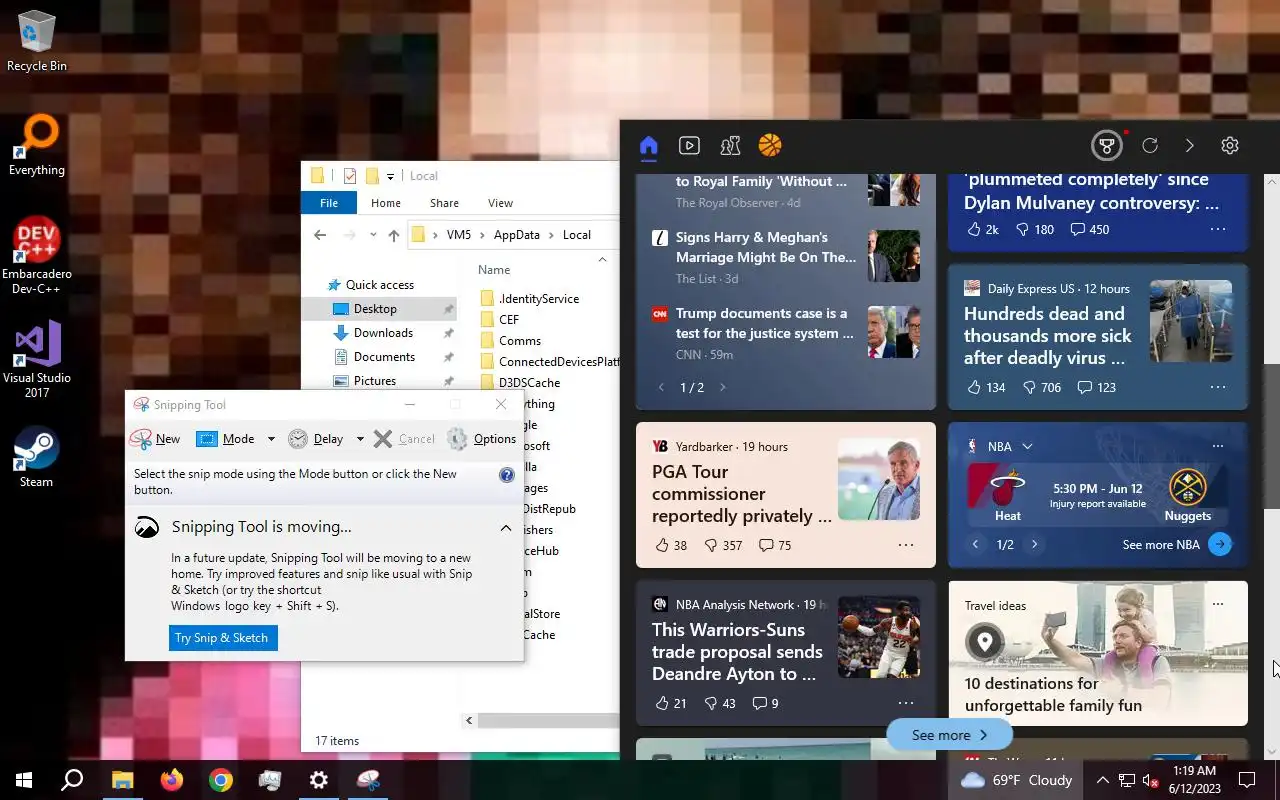Open the chess-piece gaming tab icon
1280x800 pixels.
730,146
